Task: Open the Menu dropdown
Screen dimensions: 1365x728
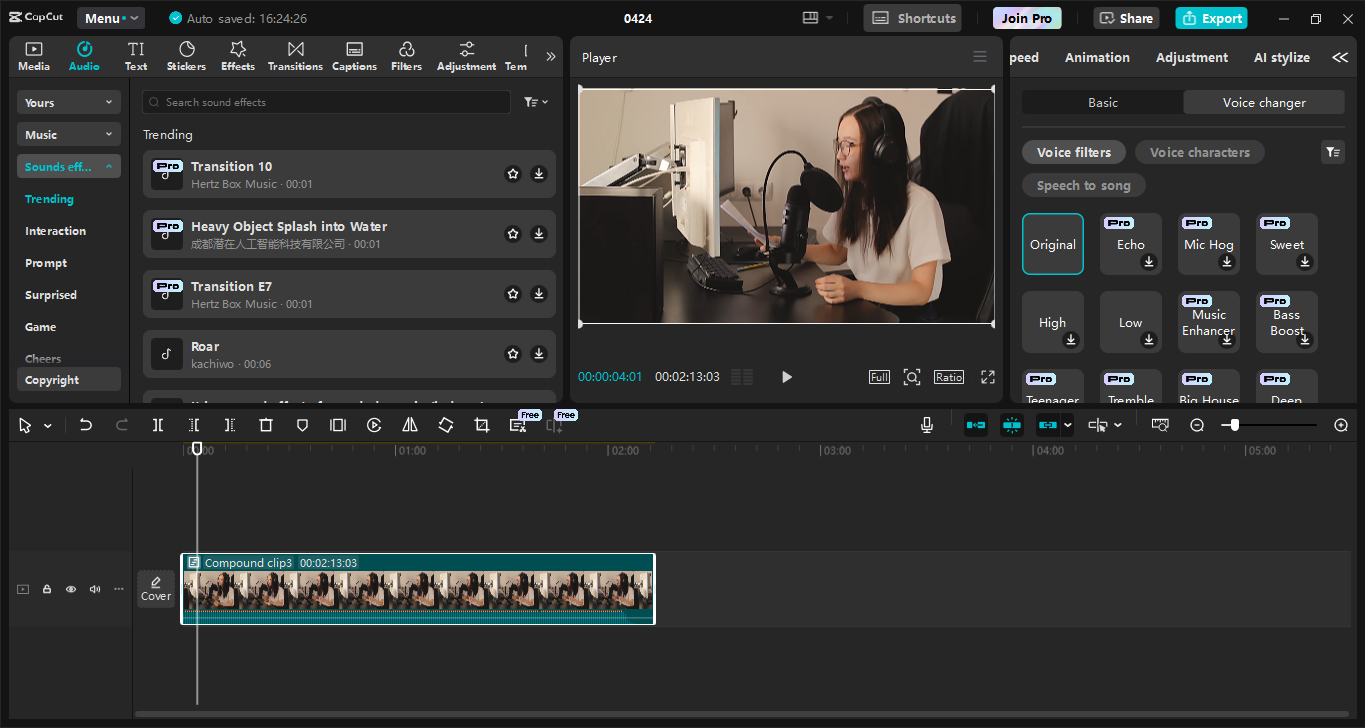Action: 110,18
